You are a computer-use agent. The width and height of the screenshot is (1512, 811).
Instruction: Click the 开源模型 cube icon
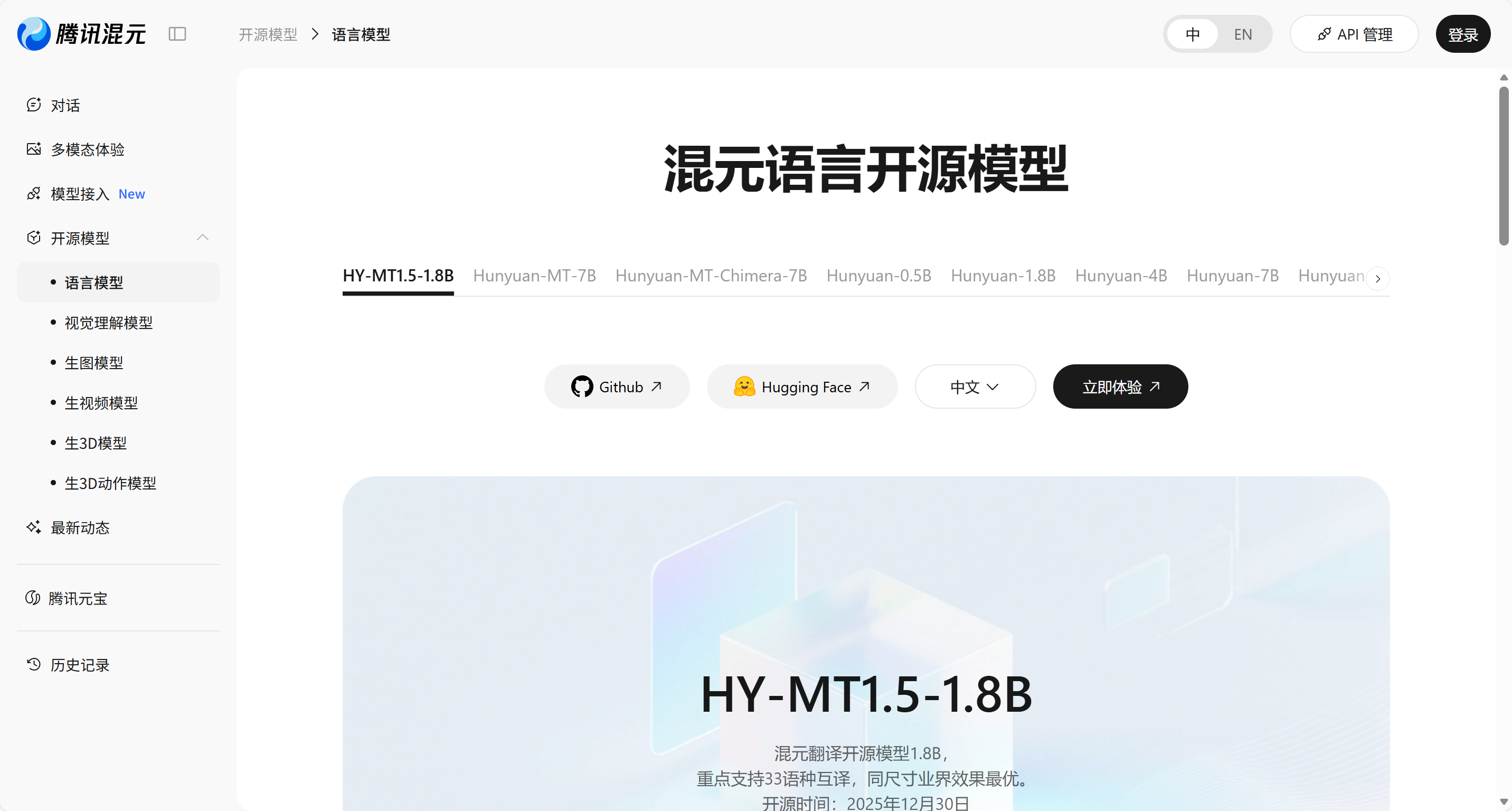[x=34, y=238]
